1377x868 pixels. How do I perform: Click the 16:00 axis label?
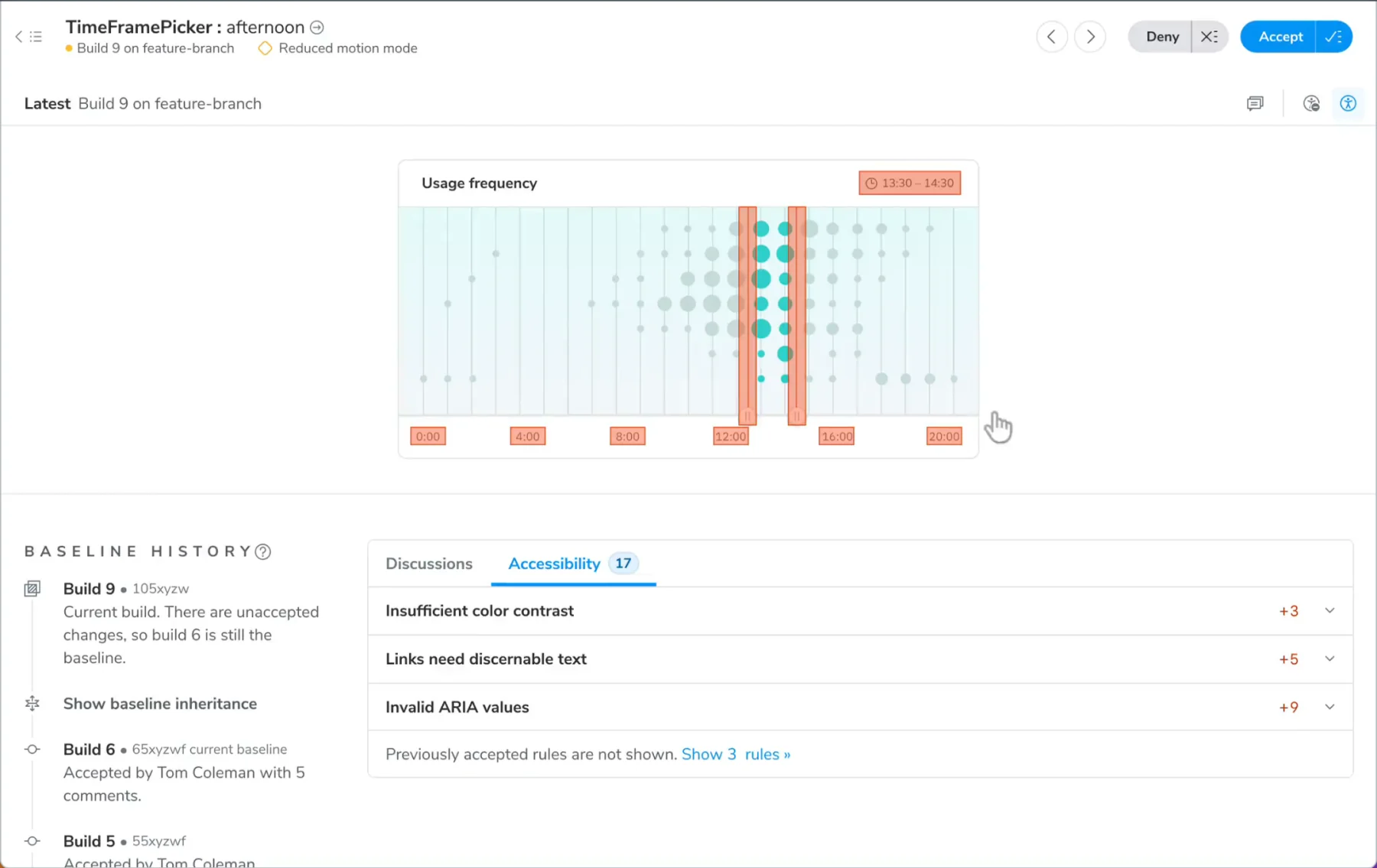836,436
